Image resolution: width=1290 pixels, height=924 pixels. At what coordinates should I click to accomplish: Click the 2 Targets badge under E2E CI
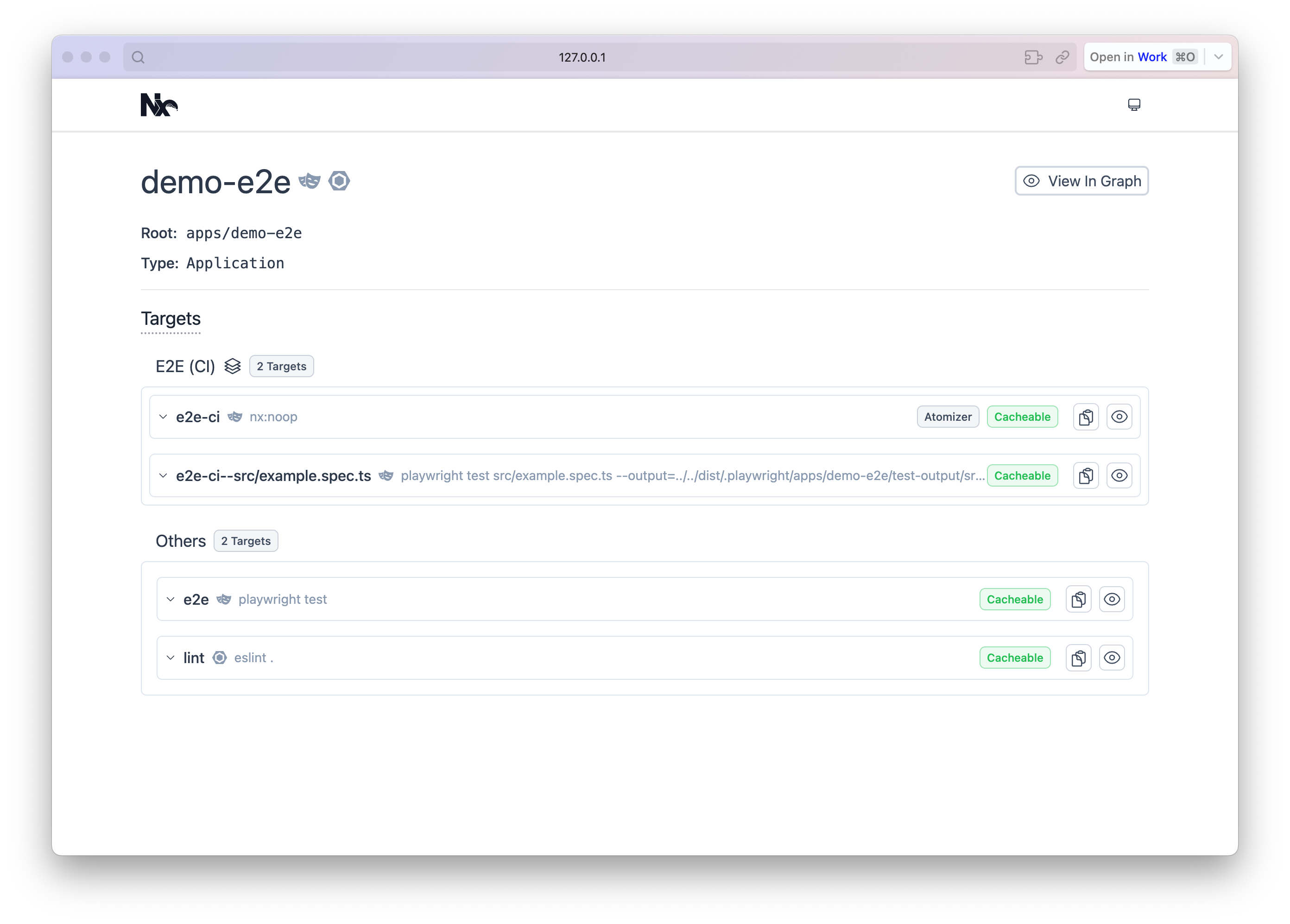pyautogui.click(x=281, y=365)
